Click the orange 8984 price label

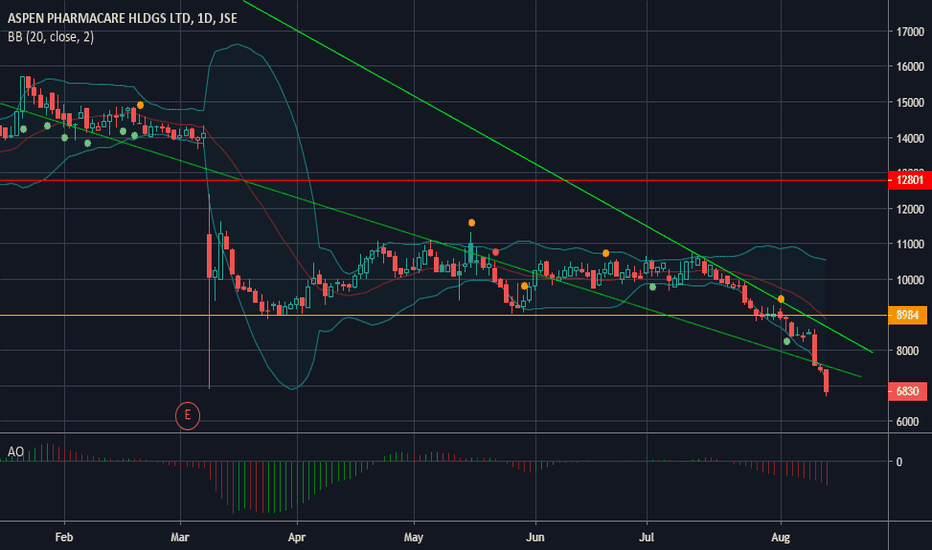point(907,315)
